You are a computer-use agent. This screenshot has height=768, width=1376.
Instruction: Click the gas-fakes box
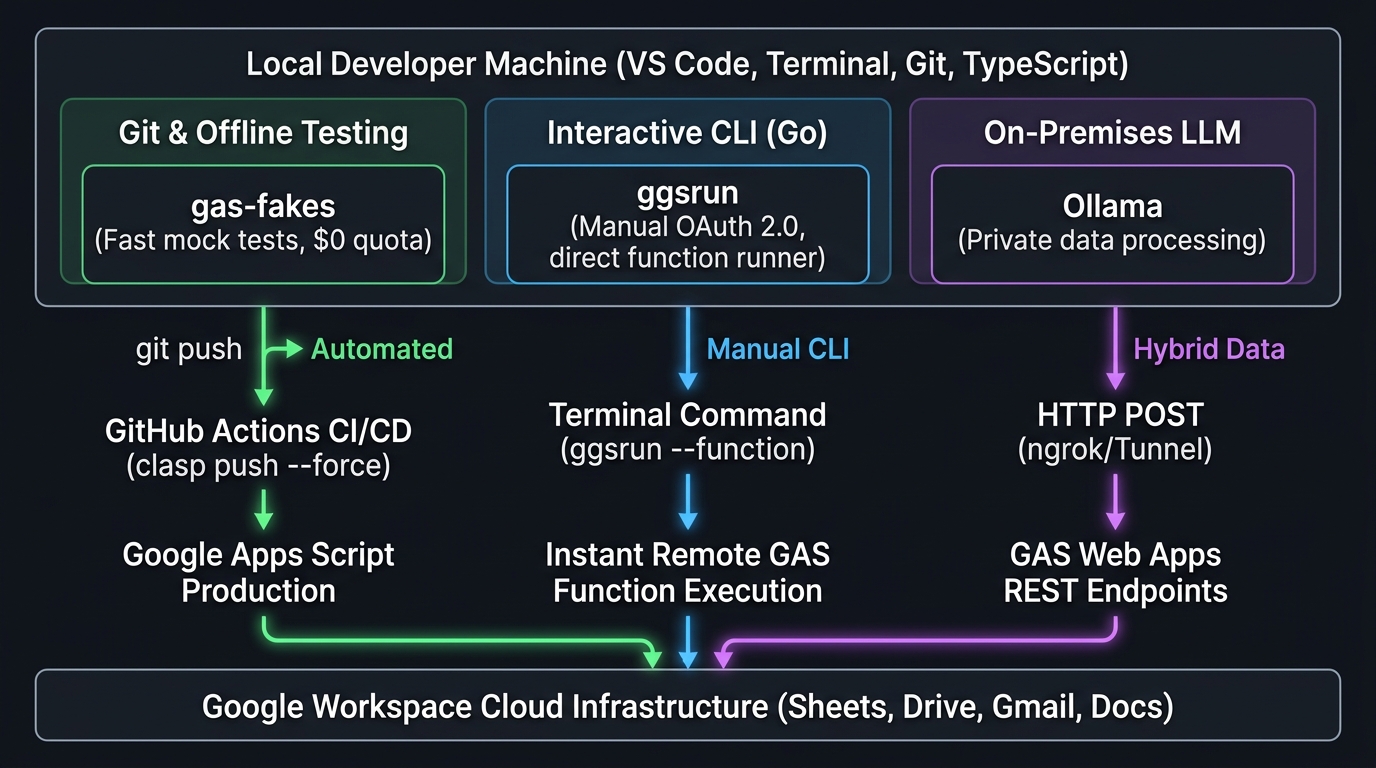pyautogui.click(x=263, y=224)
